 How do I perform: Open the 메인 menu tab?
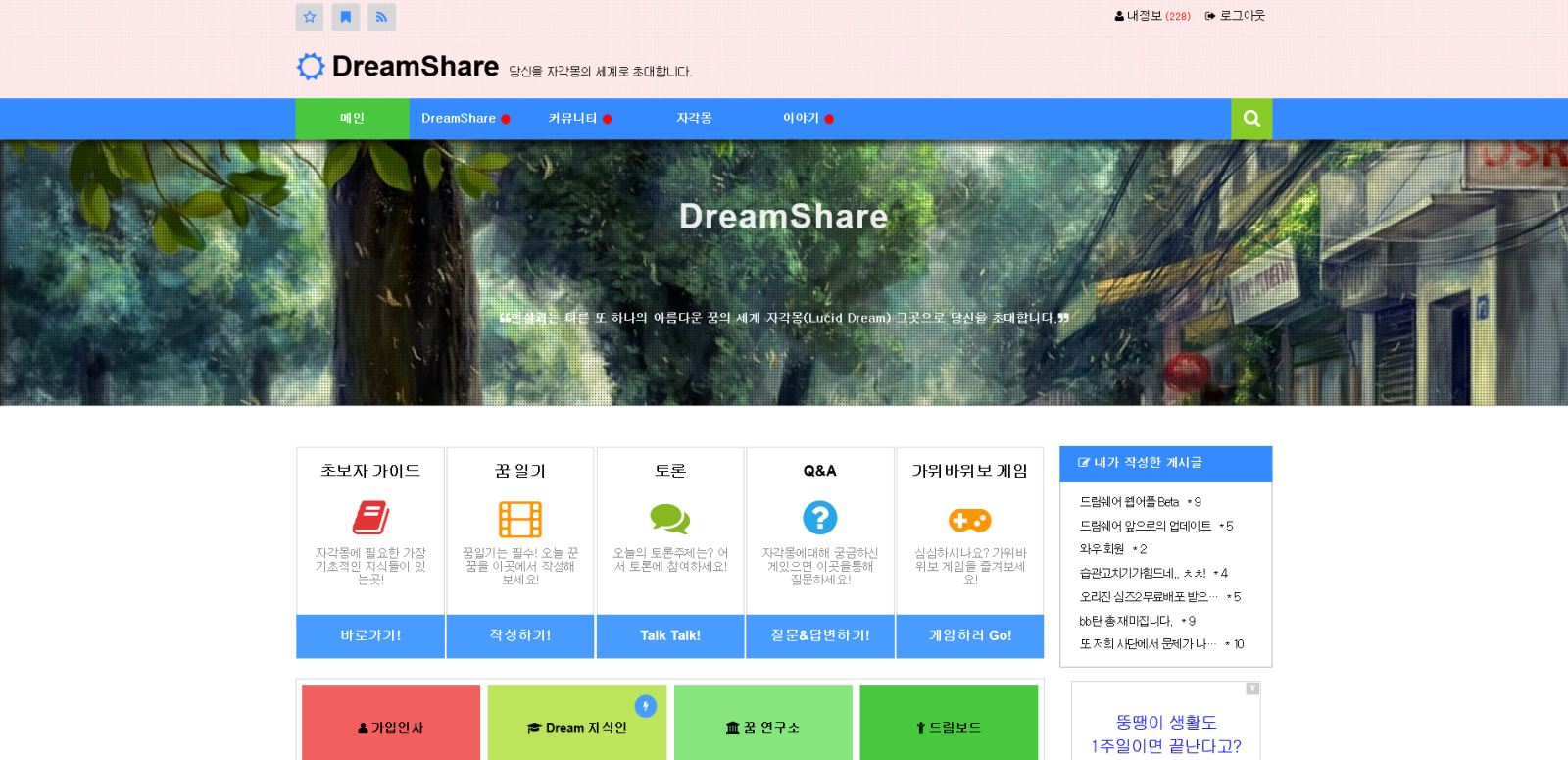click(x=352, y=119)
